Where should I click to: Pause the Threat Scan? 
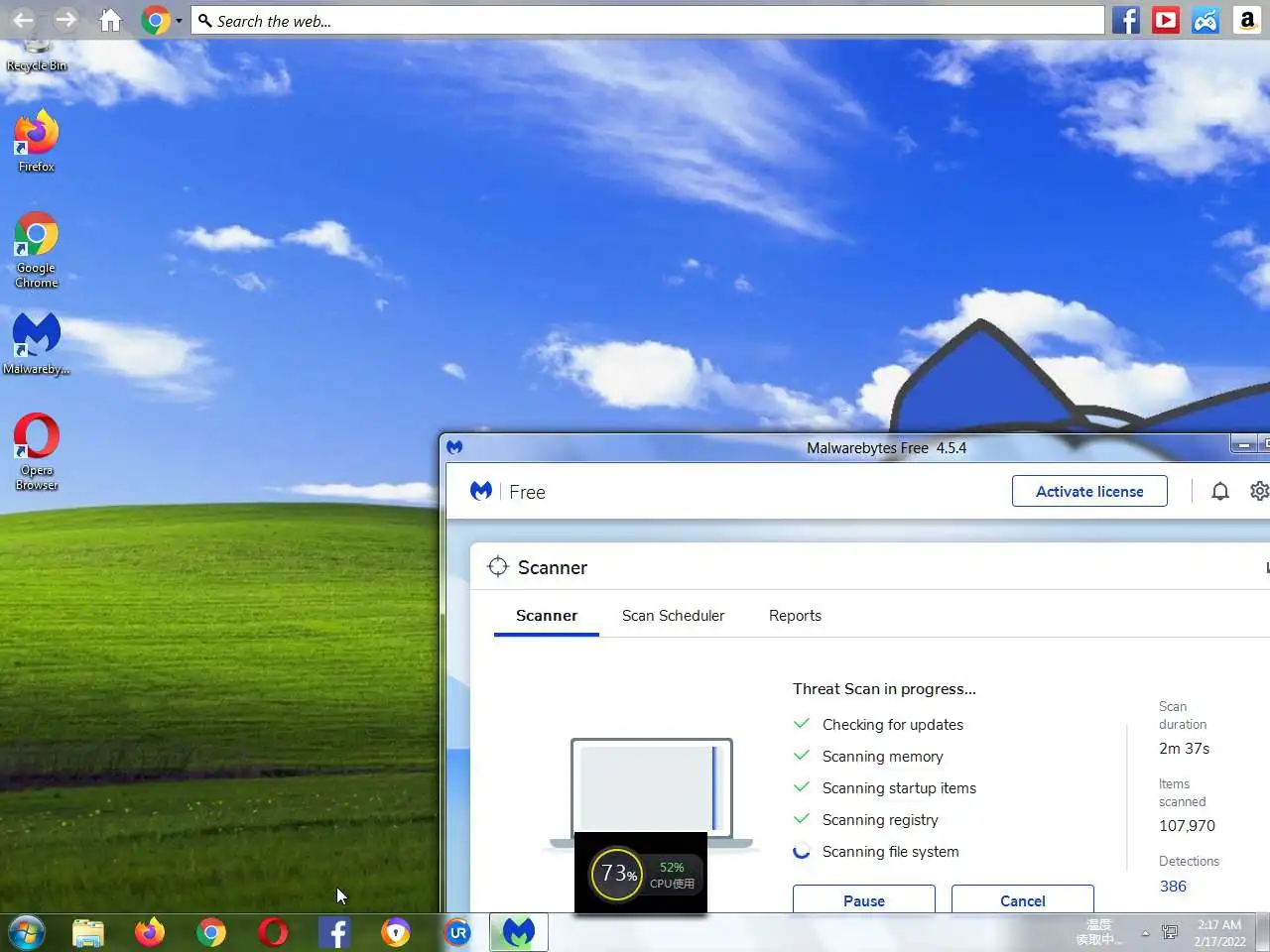[x=864, y=899]
